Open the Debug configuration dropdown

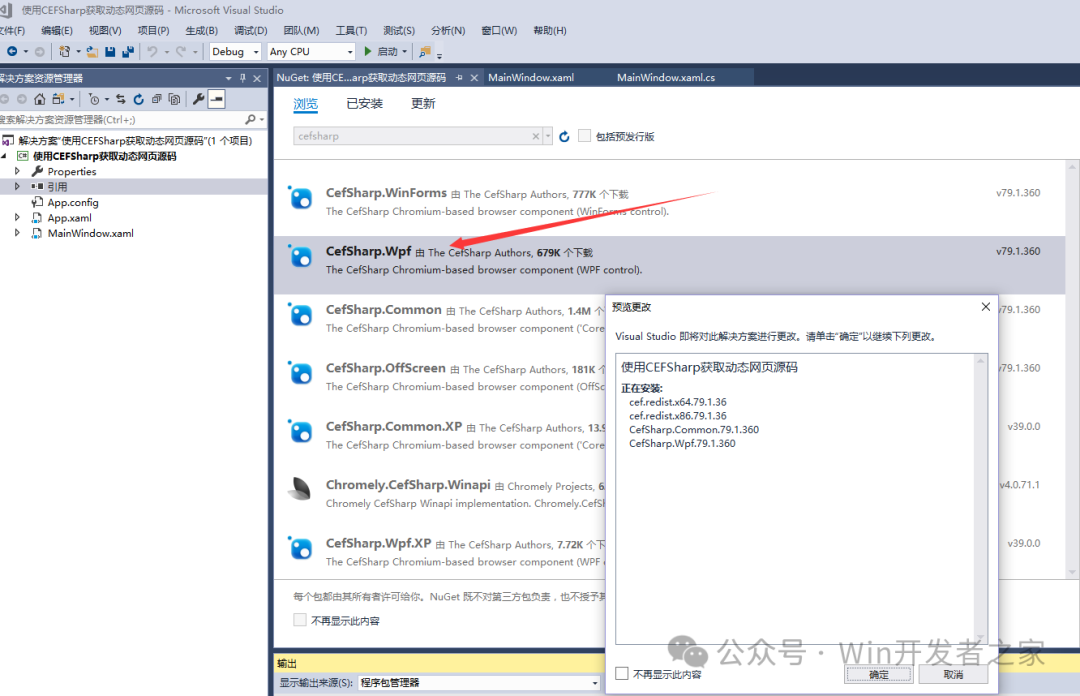(x=235, y=51)
